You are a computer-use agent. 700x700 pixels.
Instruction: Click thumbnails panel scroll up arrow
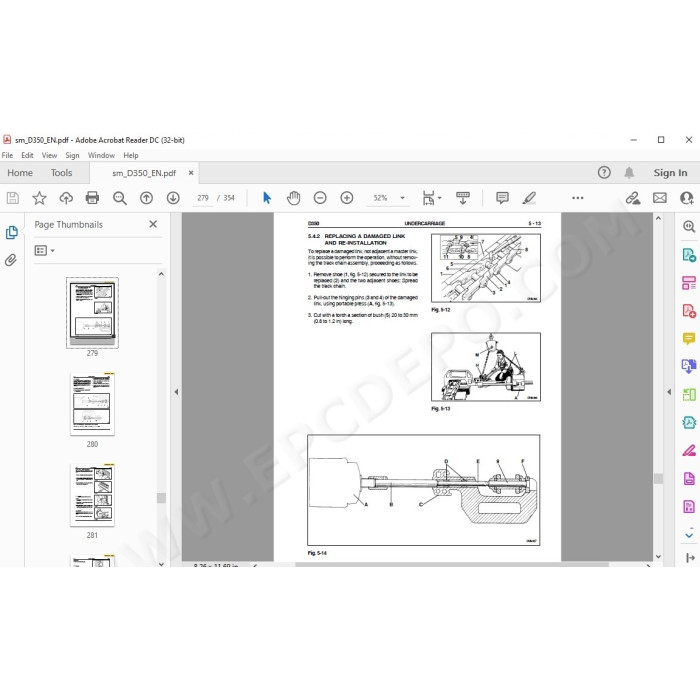point(162,274)
